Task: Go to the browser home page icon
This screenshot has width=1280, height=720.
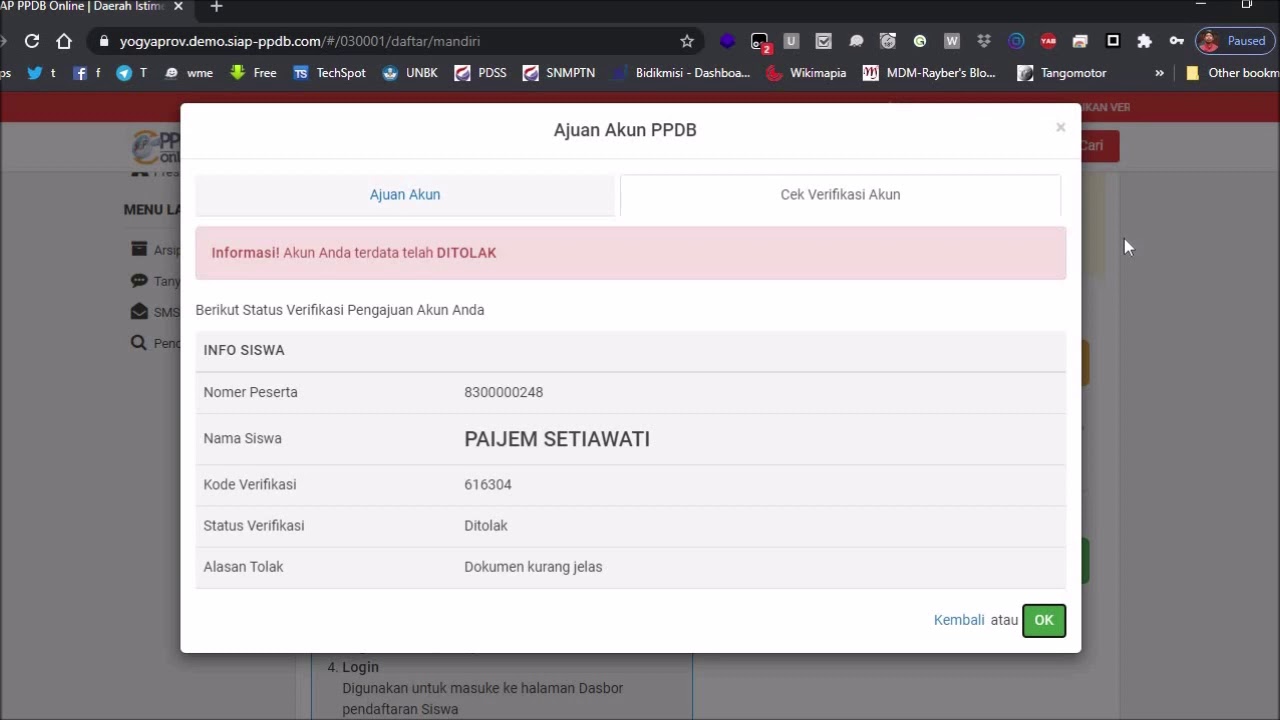Action: (x=64, y=41)
